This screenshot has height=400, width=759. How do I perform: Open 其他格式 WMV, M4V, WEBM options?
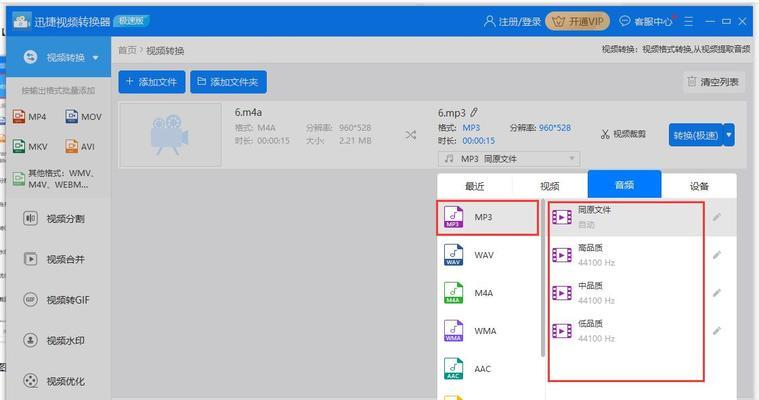[53, 179]
